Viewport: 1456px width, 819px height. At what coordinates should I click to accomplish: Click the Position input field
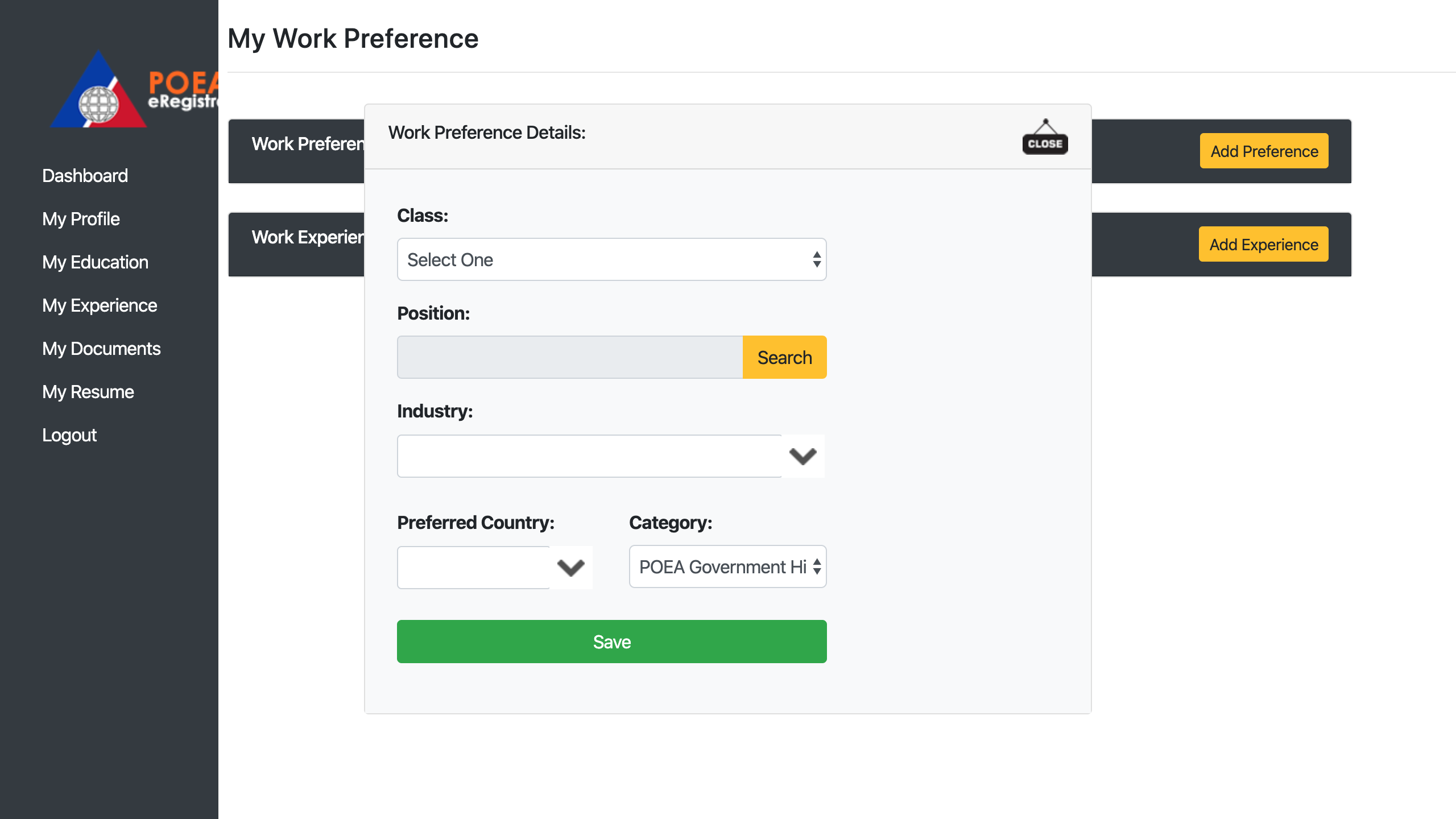coord(569,357)
